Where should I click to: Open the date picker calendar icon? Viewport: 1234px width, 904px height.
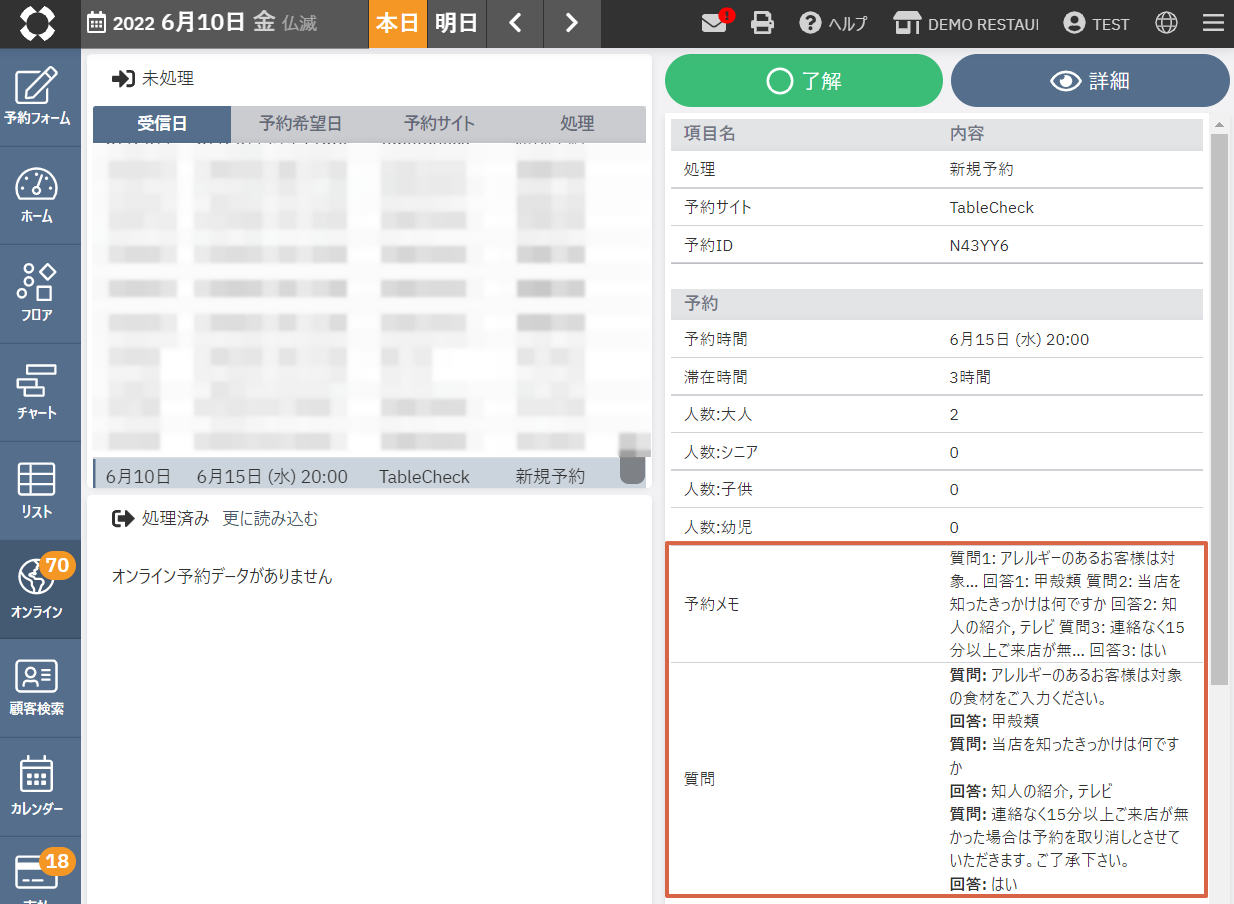(x=96, y=24)
